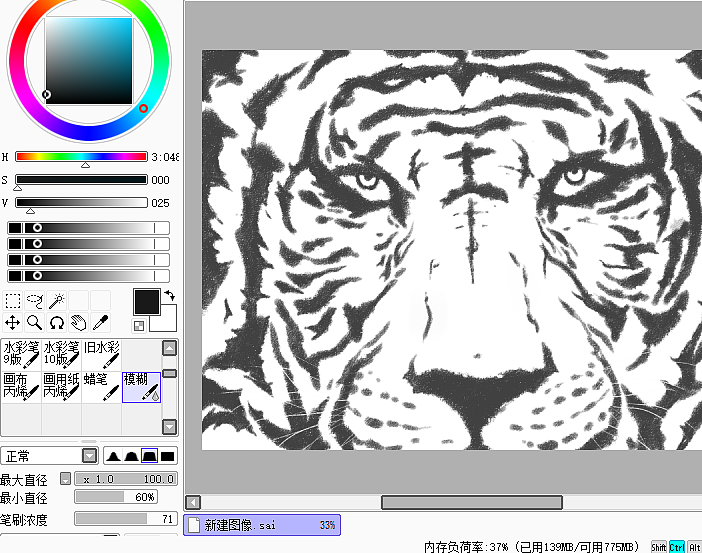Image resolution: width=702 pixels, height=553 pixels.
Task: Click the first gray mixer gradient bar
Action: [88, 227]
